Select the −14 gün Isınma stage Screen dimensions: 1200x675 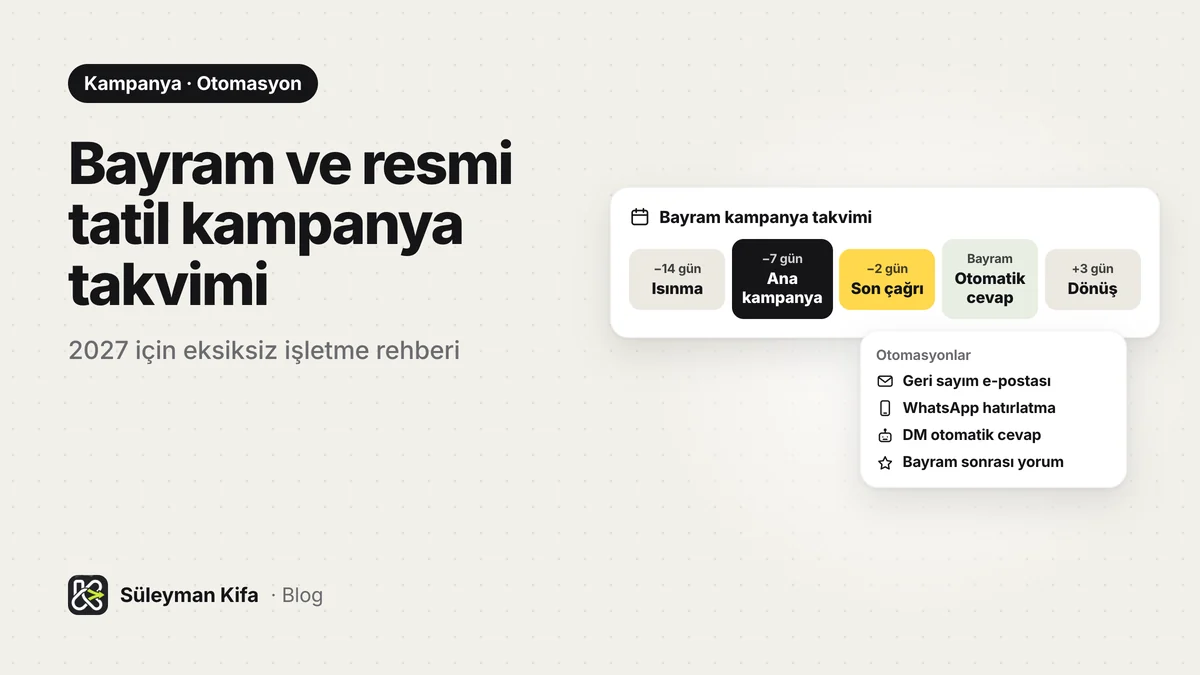[x=677, y=279]
